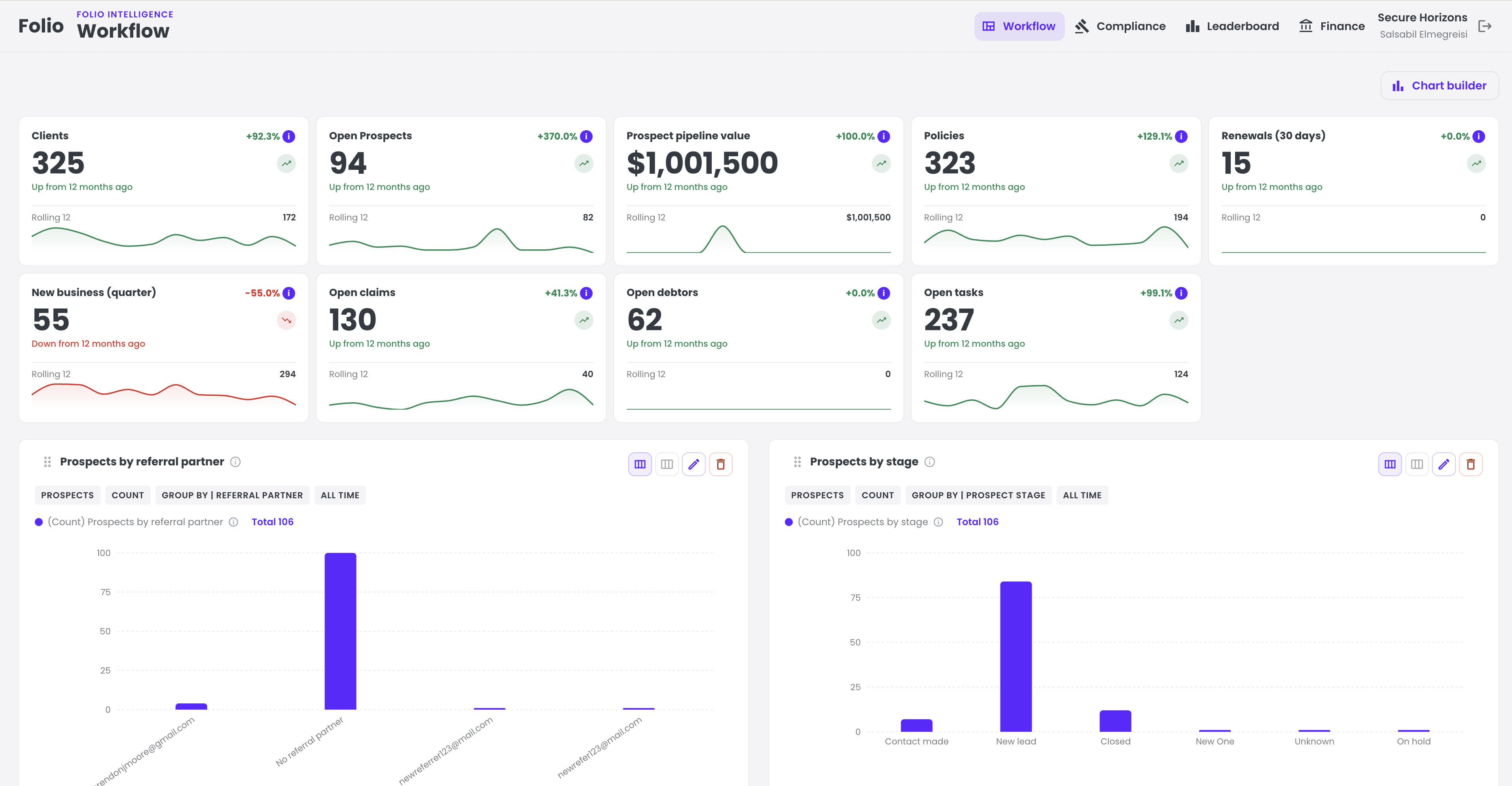Show info for New business (quarter)
This screenshot has width=1512, height=786.
point(289,293)
